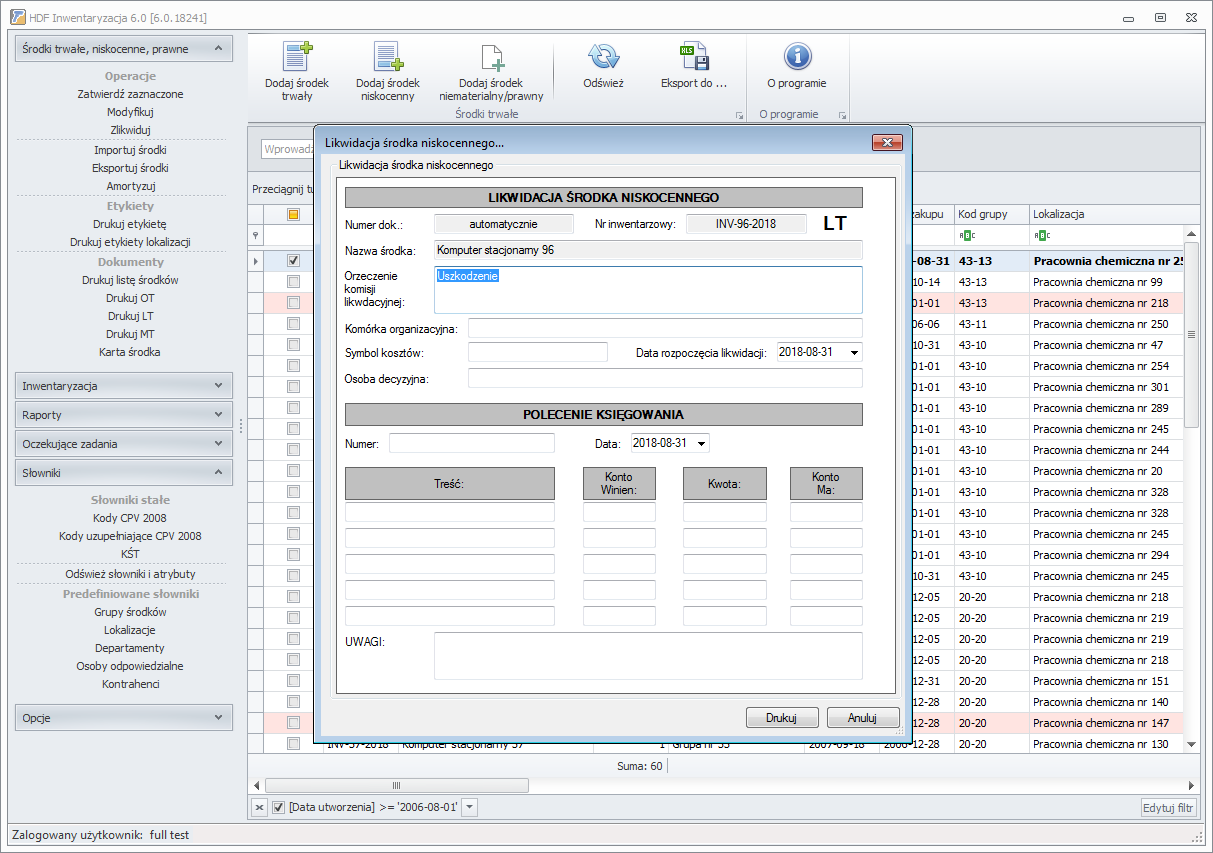
Task: Open the Data rozpoczęcia likwidacji date dropdown
Action: 853,352
